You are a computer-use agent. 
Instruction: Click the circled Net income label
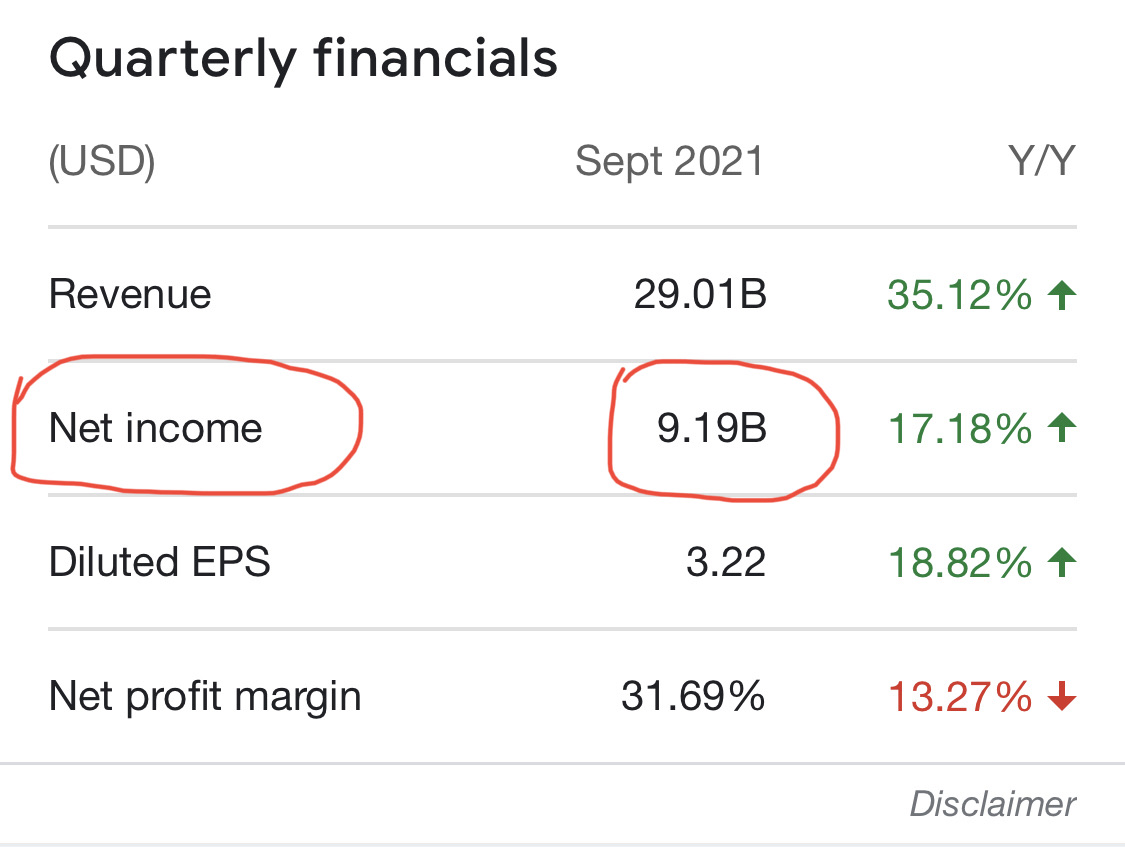[156, 429]
